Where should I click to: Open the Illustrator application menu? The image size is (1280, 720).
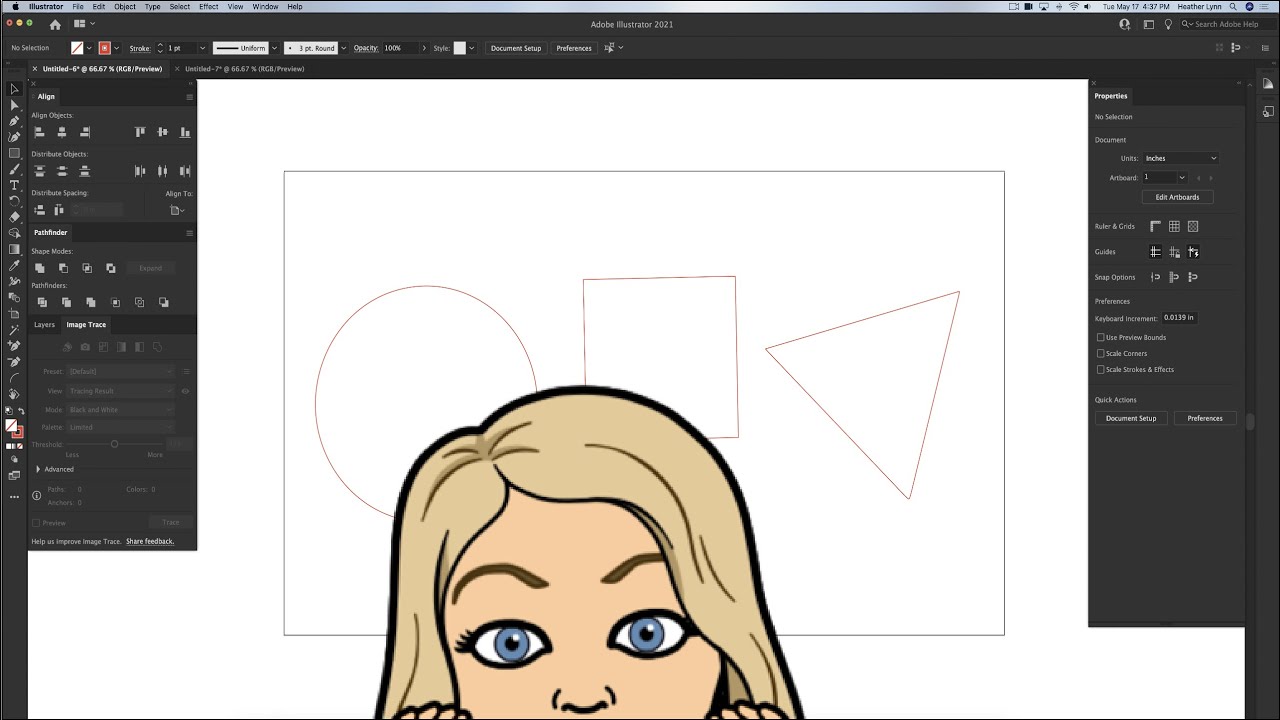coord(46,6)
